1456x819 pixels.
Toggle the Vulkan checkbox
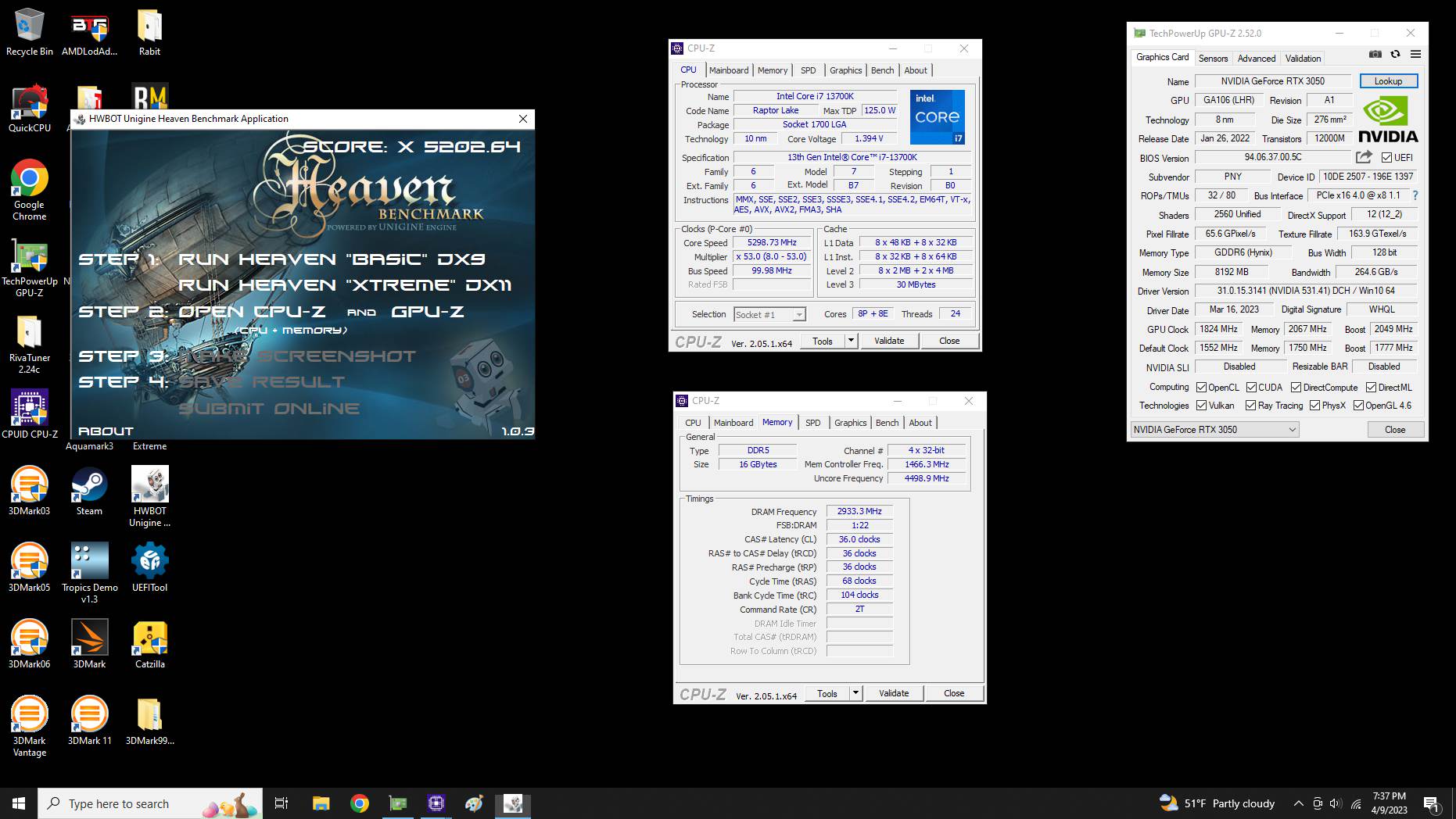point(1201,406)
